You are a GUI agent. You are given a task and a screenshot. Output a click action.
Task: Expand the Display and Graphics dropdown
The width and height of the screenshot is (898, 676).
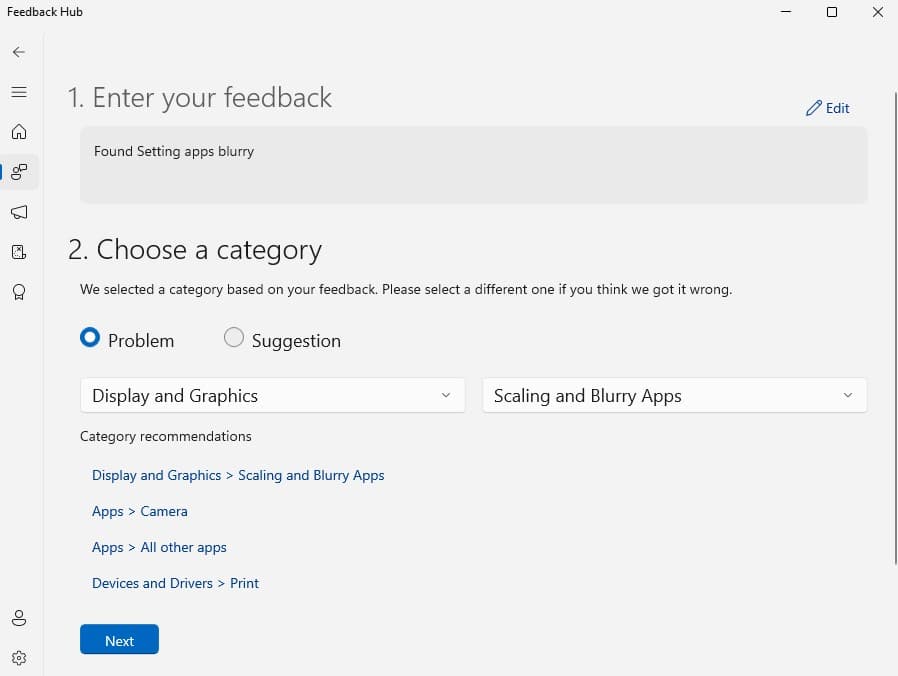(272, 395)
